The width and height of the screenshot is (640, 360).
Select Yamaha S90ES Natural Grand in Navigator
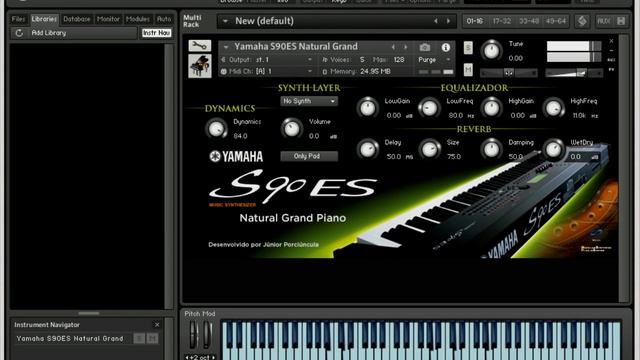click(x=70, y=338)
